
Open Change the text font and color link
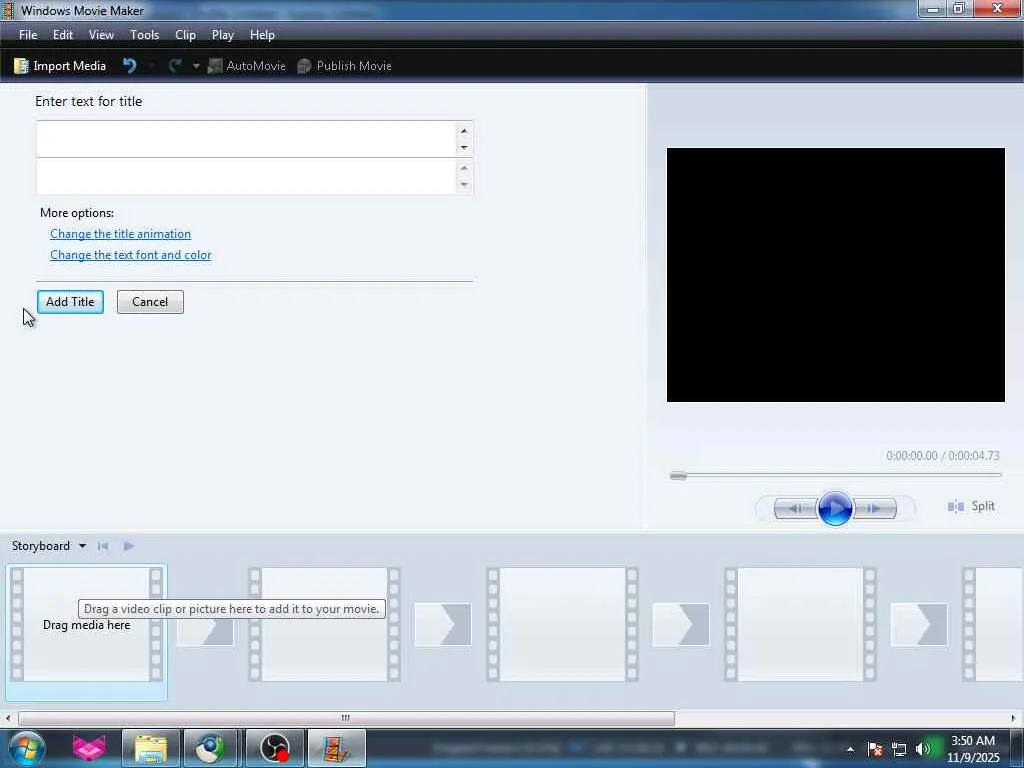131,255
